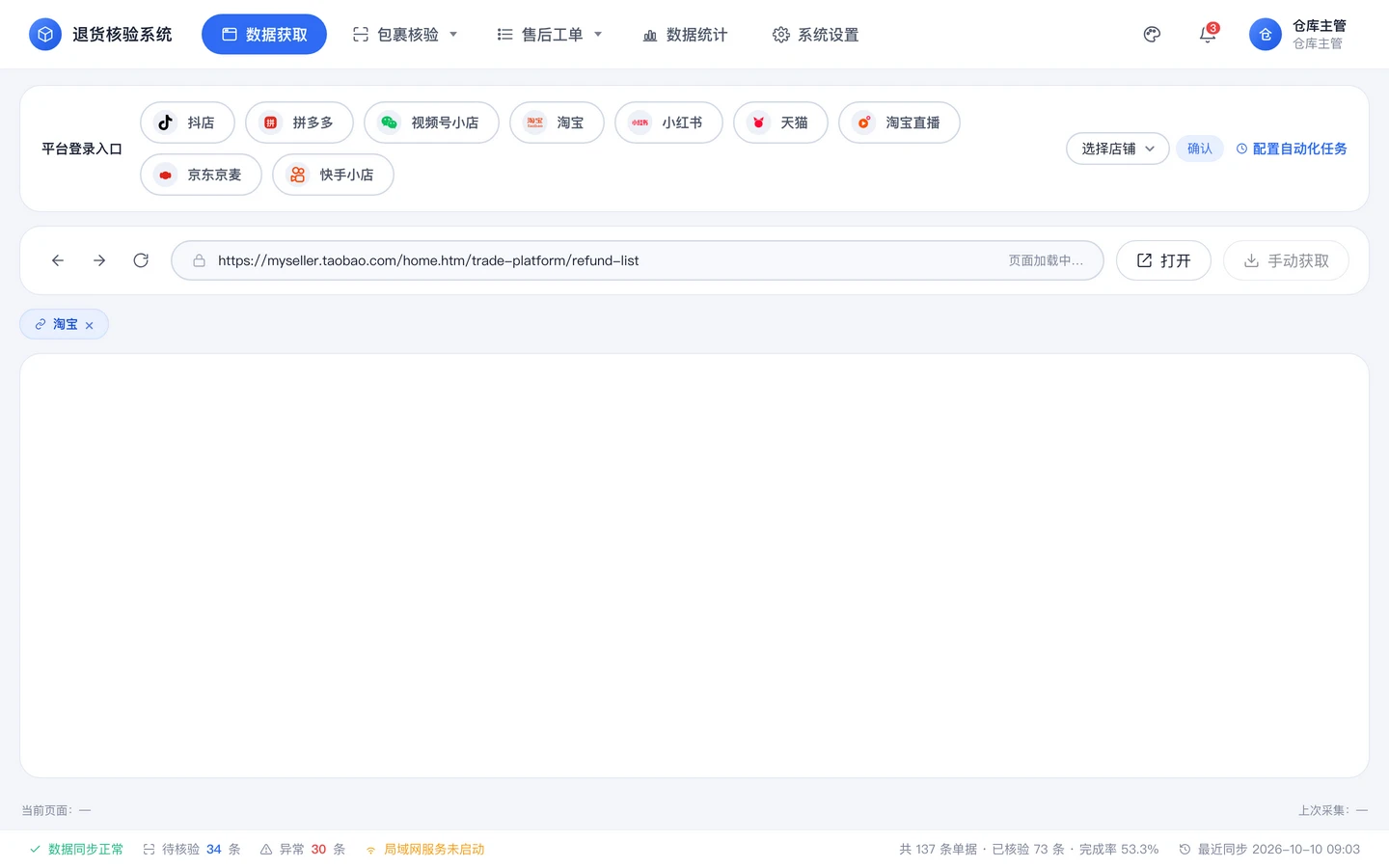Open the 视频号小店 platform login
The height and width of the screenshot is (868, 1389).
pos(431,122)
